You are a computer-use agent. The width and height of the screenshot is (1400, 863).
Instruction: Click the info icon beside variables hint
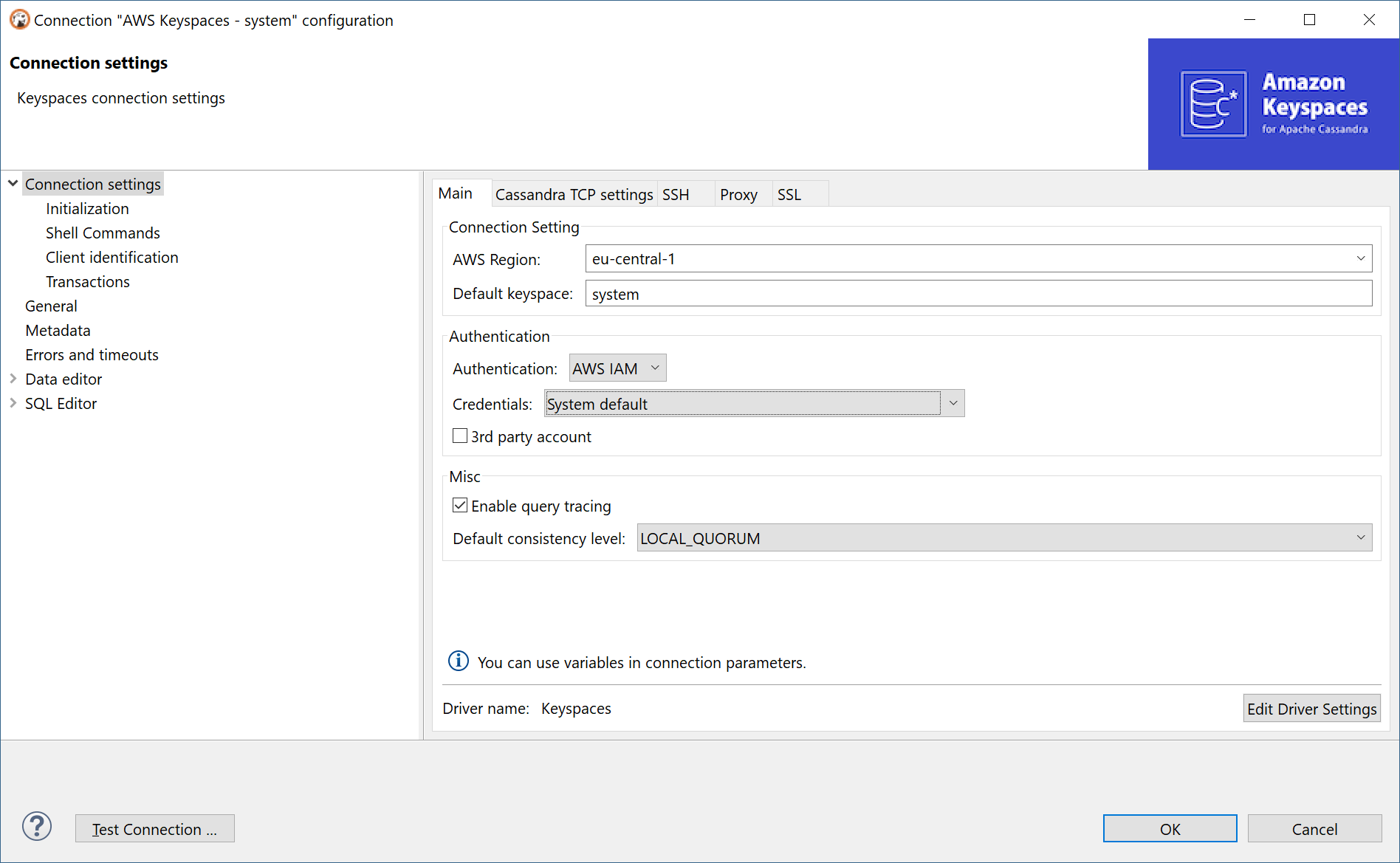[x=459, y=661]
